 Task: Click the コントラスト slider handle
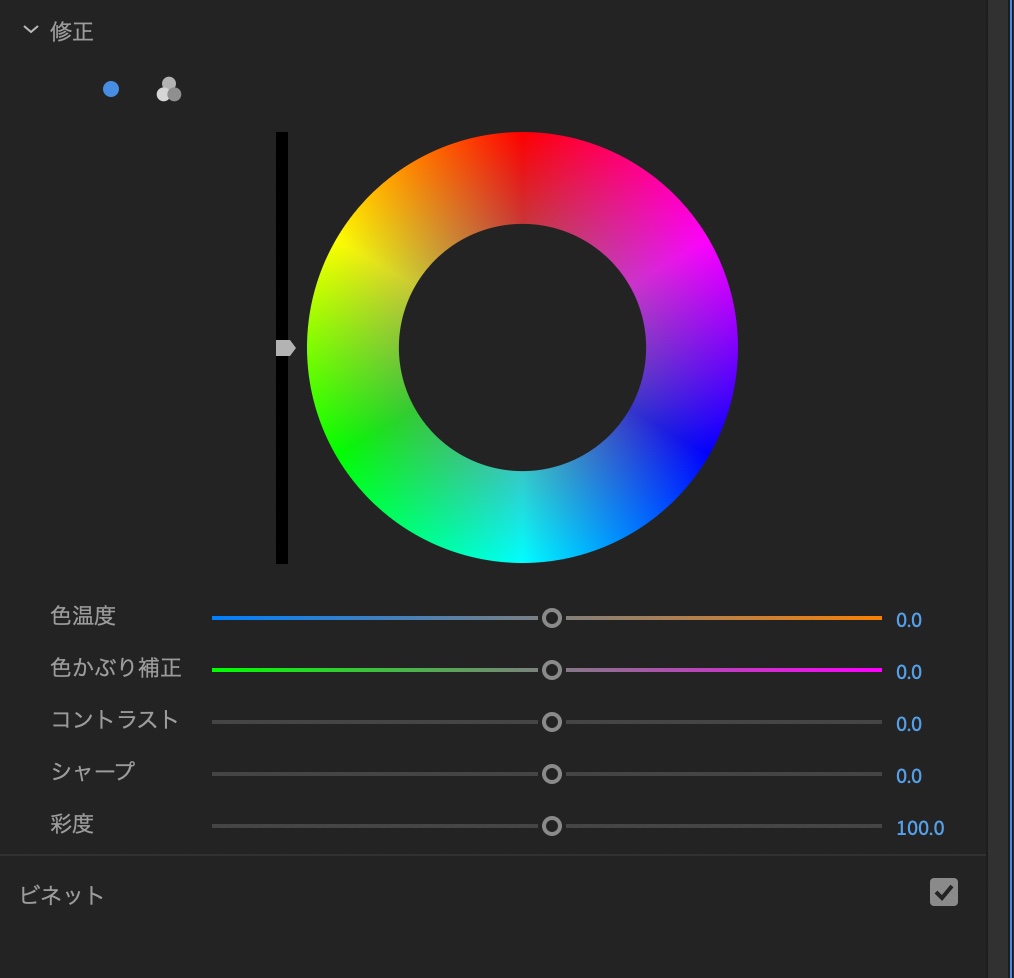click(x=551, y=723)
